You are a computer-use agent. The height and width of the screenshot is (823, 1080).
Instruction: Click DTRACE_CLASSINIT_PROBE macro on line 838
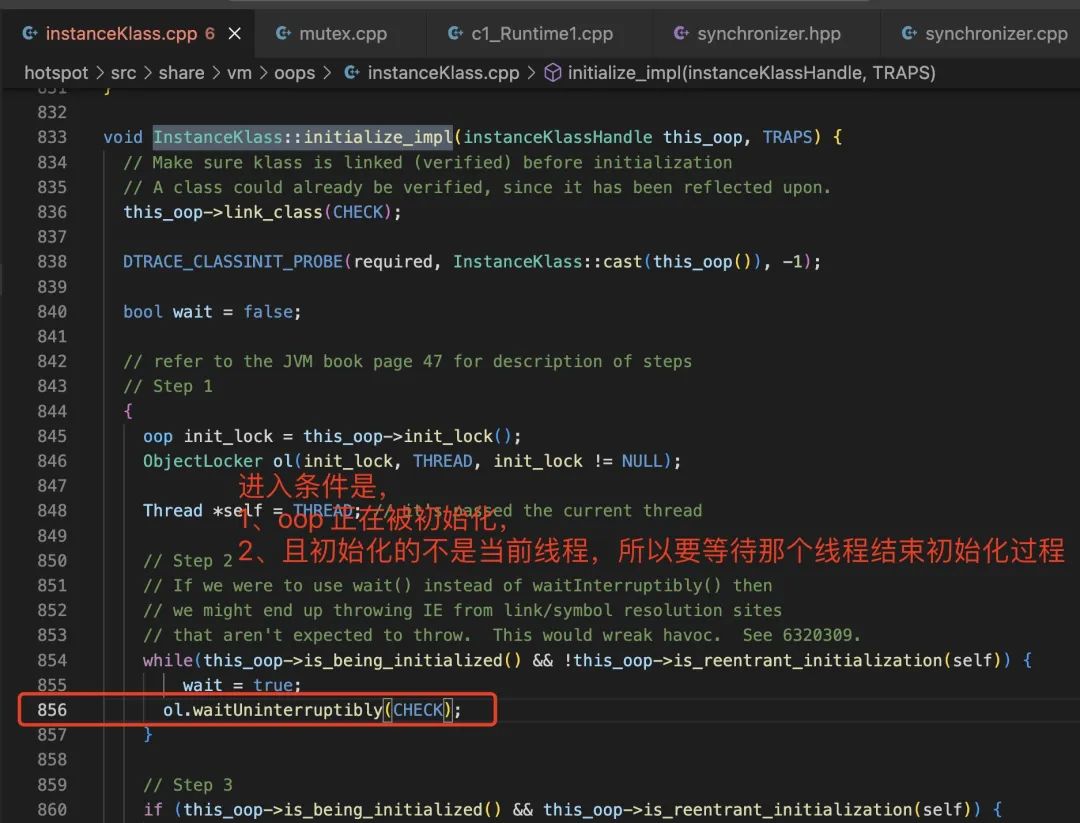233,262
